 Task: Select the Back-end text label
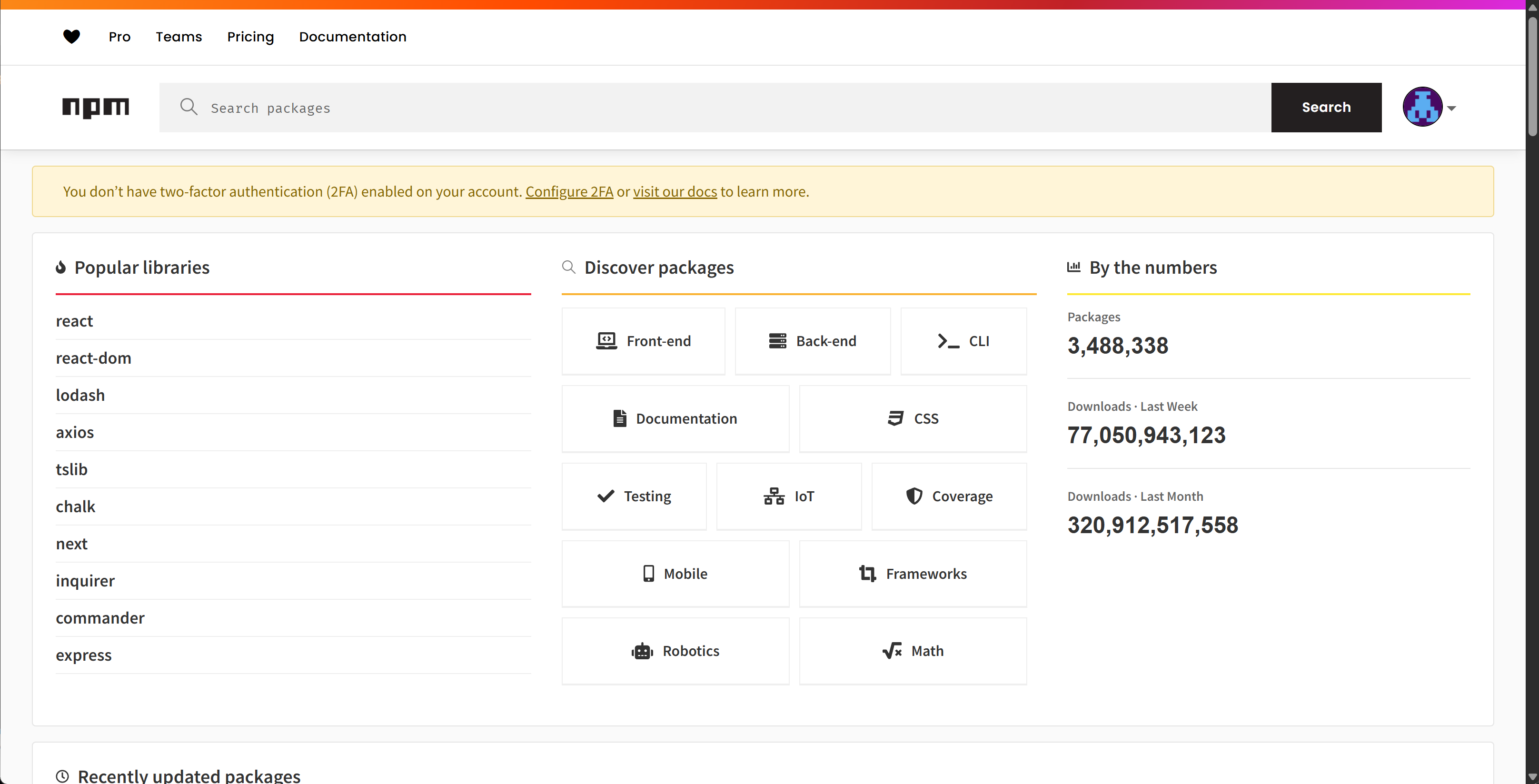(826, 341)
